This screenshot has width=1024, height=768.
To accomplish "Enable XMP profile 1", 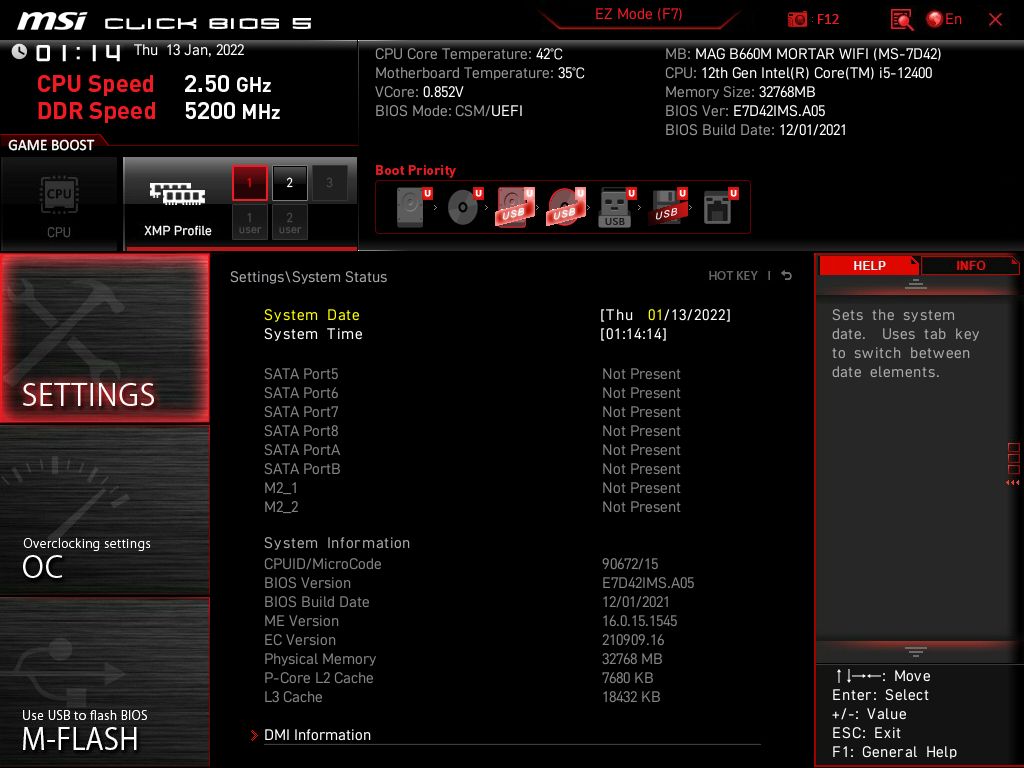I will point(249,183).
